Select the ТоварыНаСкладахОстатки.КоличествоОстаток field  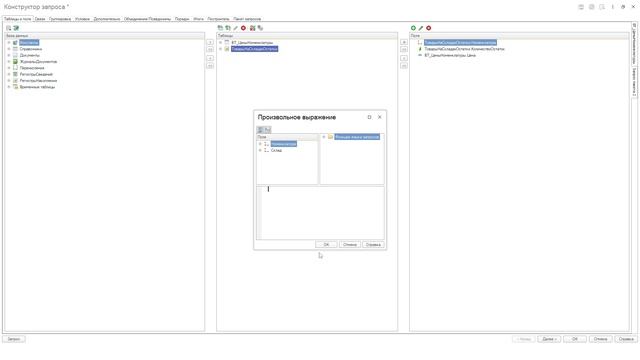[464, 49]
